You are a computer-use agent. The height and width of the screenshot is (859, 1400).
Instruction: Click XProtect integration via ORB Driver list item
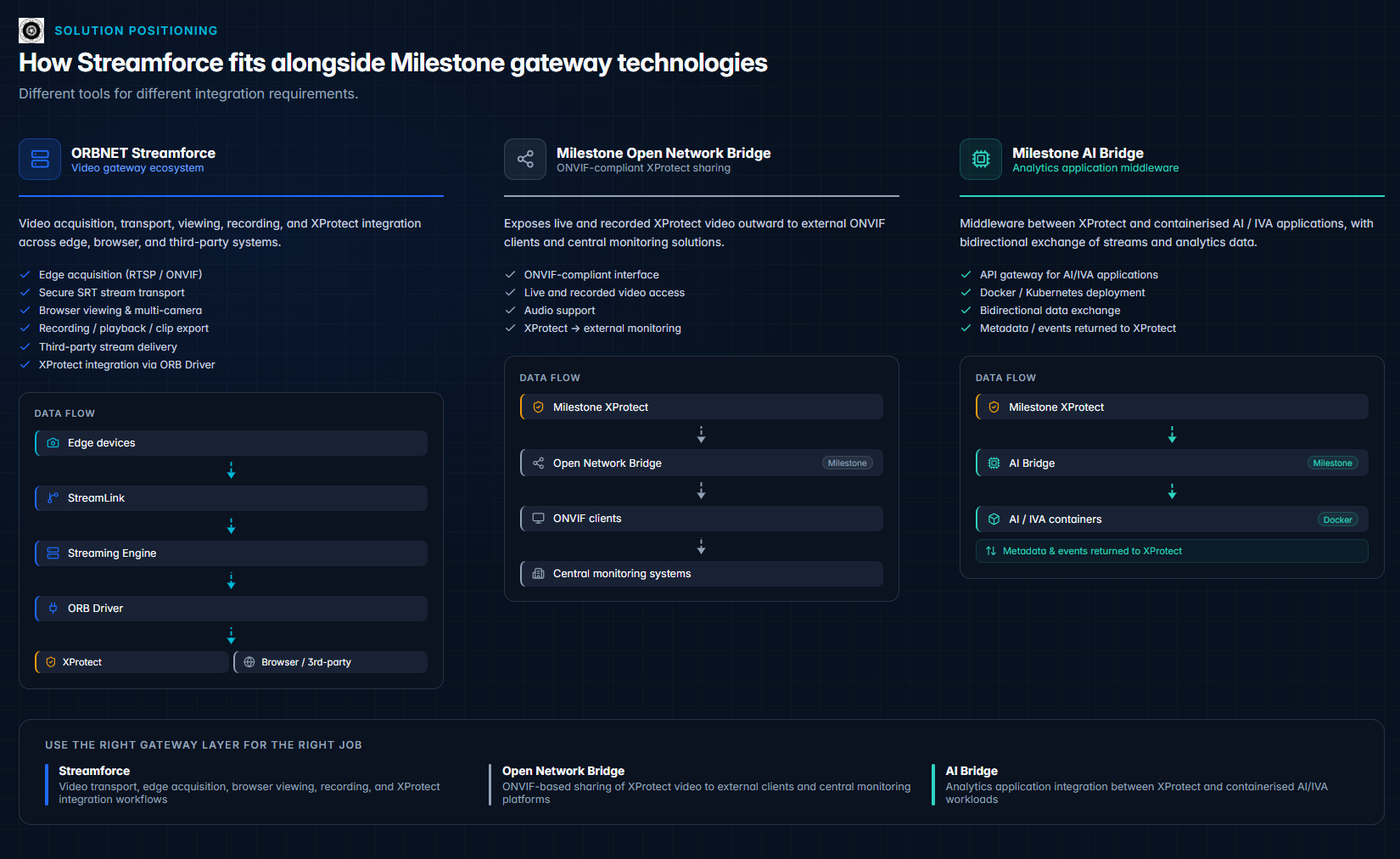click(127, 365)
